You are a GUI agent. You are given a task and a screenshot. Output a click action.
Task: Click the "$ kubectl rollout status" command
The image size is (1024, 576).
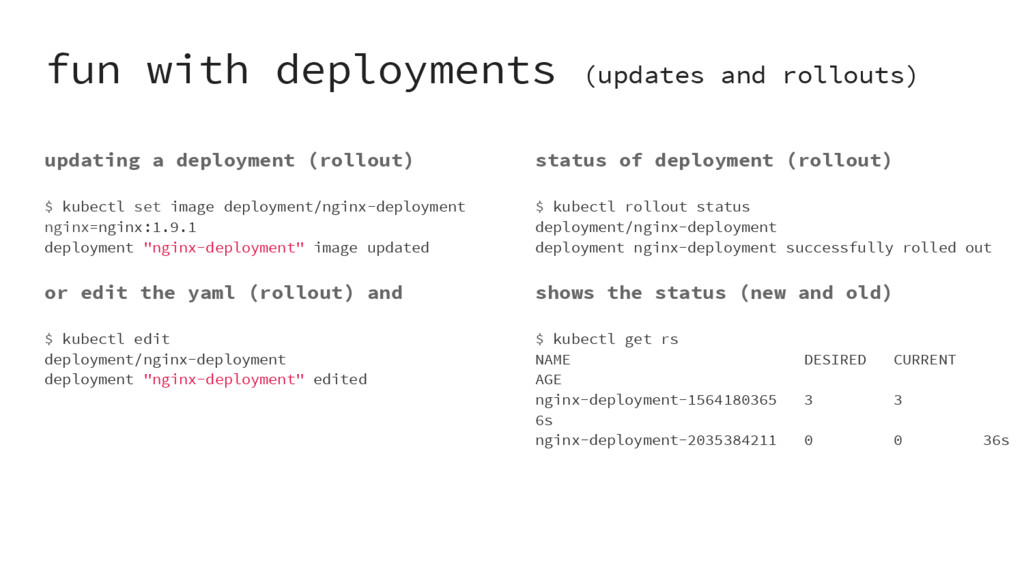(x=643, y=207)
